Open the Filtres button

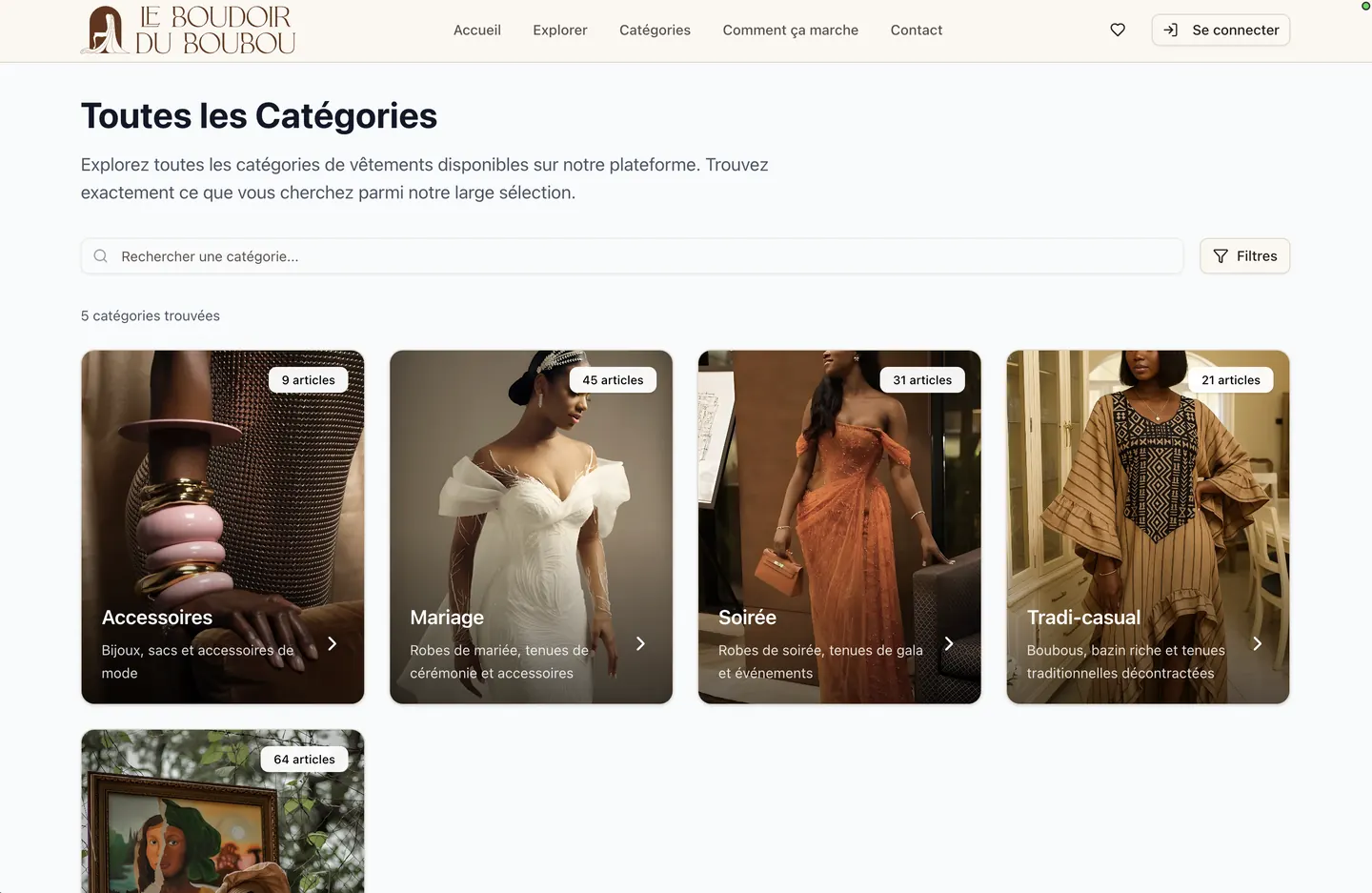(x=1244, y=256)
